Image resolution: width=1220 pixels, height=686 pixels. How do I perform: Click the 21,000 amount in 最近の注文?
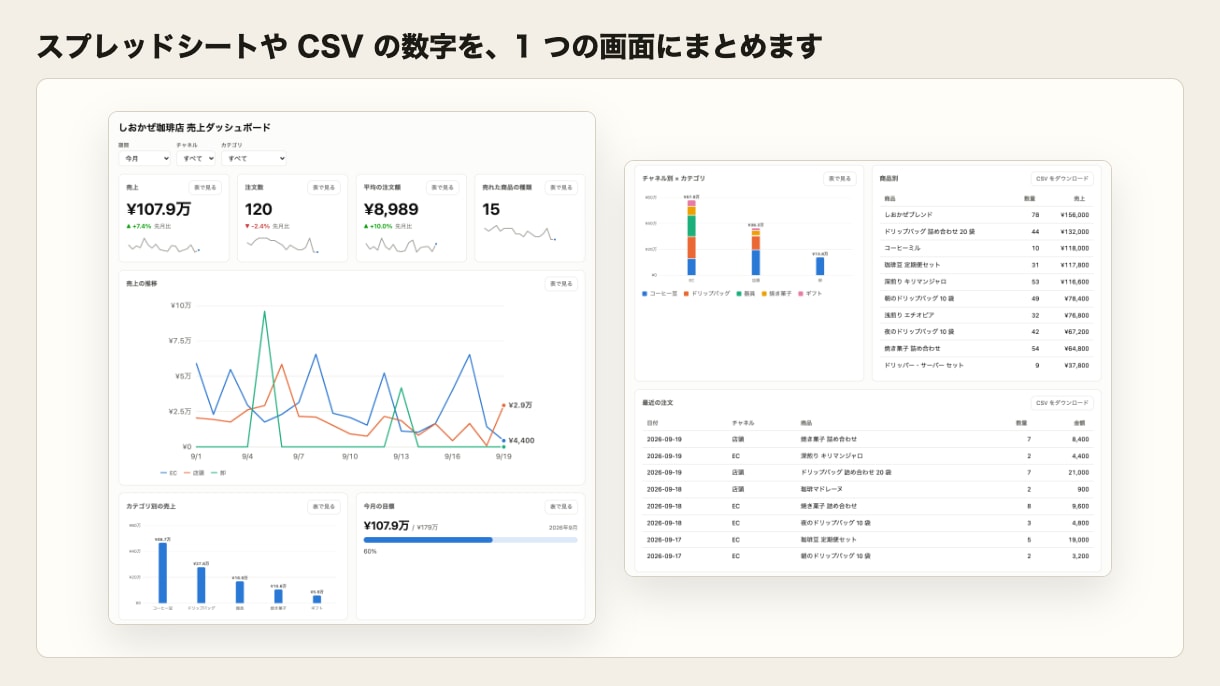[1080, 472]
